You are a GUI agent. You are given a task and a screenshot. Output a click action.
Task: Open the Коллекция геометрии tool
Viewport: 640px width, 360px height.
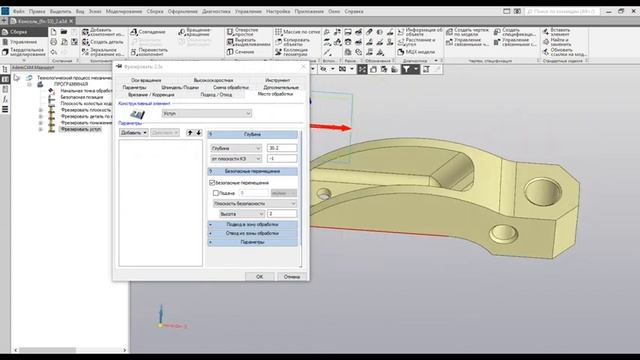coord(291,52)
